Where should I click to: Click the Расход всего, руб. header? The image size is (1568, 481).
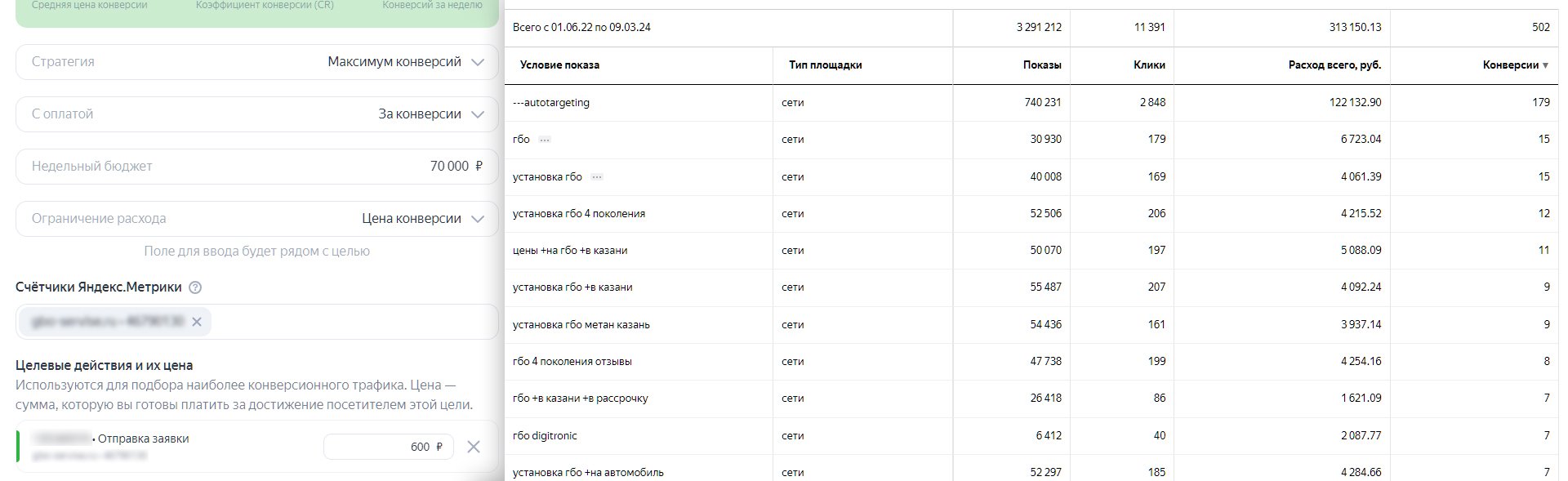(1334, 65)
